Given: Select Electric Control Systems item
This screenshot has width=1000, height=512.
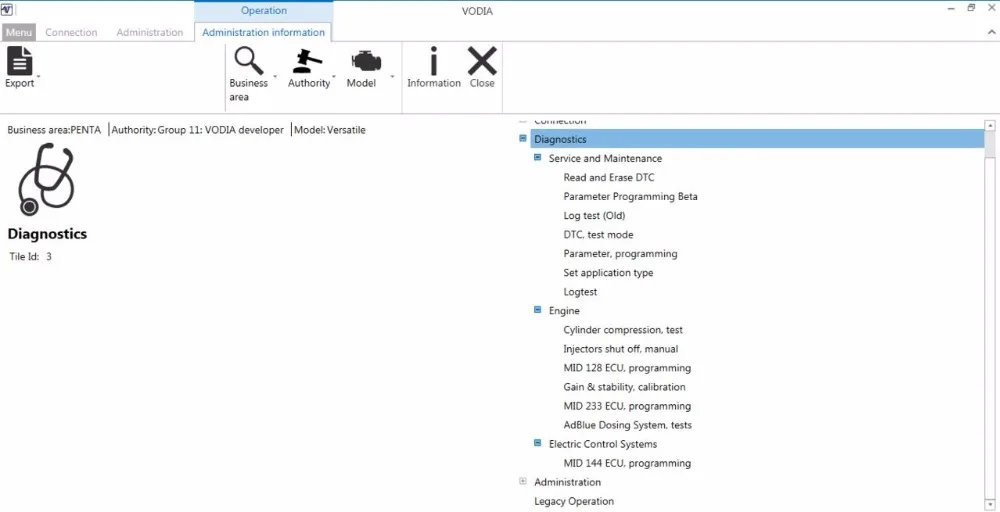Looking at the screenshot, I should coord(603,444).
